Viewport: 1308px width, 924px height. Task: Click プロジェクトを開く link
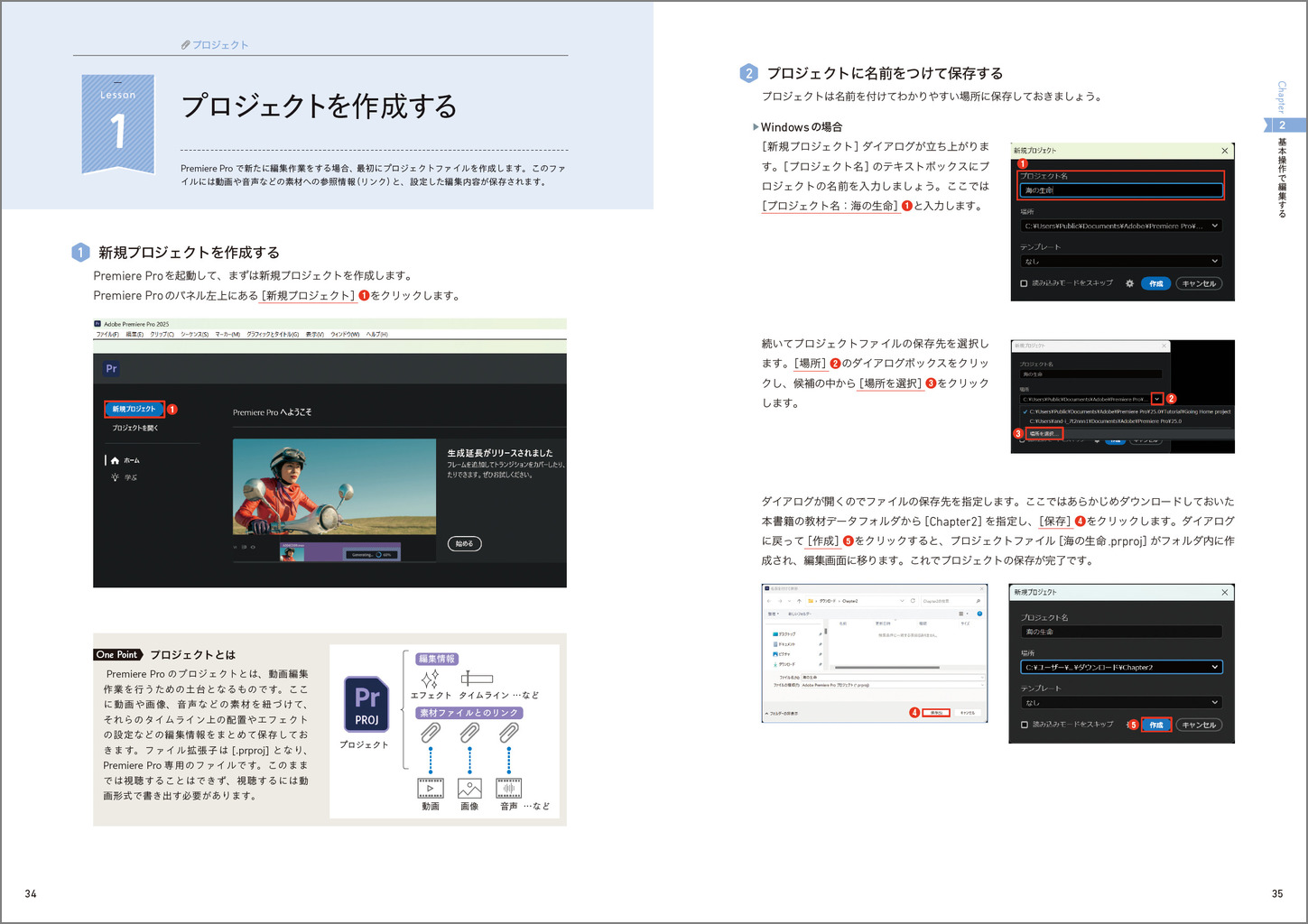pos(135,428)
